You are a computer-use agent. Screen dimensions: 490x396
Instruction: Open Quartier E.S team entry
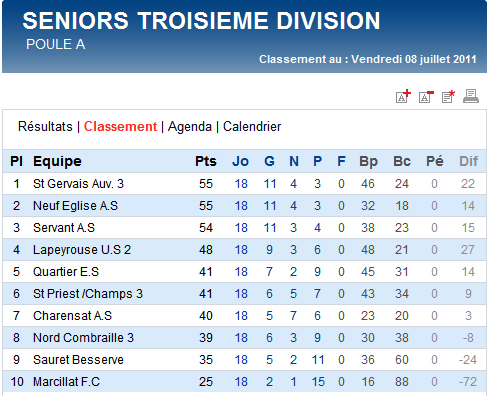[x=66, y=272]
